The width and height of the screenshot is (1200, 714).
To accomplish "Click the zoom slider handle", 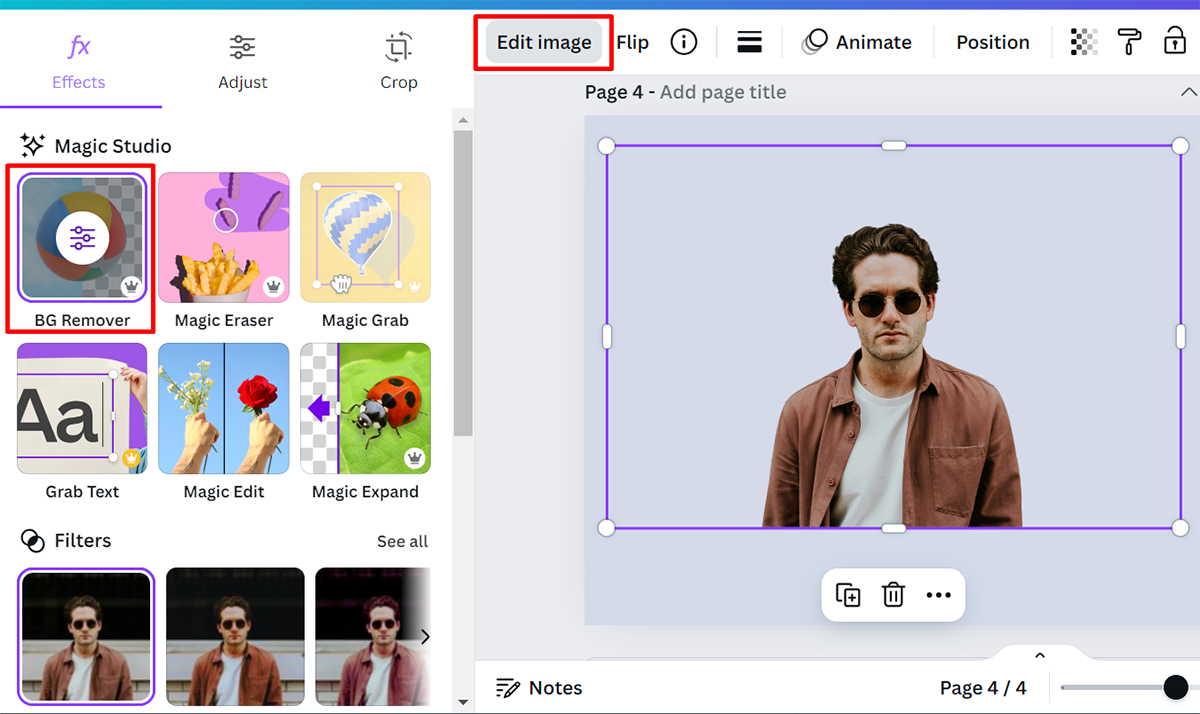I will pyautogui.click(x=1176, y=687).
